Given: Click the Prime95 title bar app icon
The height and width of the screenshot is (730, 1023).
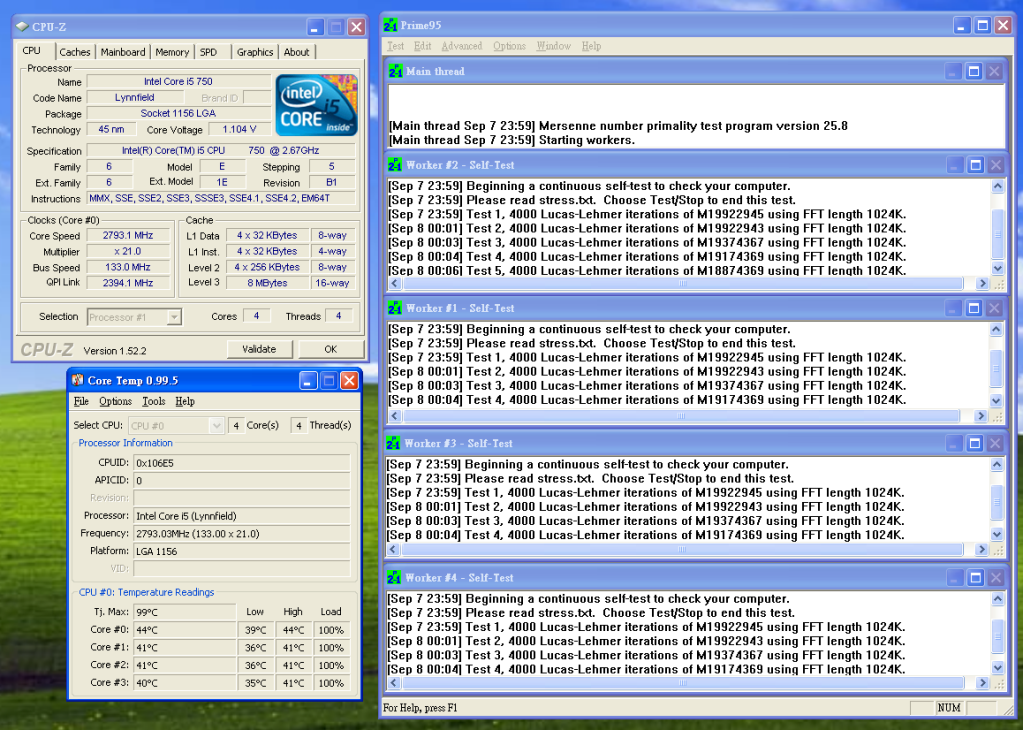Looking at the screenshot, I should pos(391,25).
